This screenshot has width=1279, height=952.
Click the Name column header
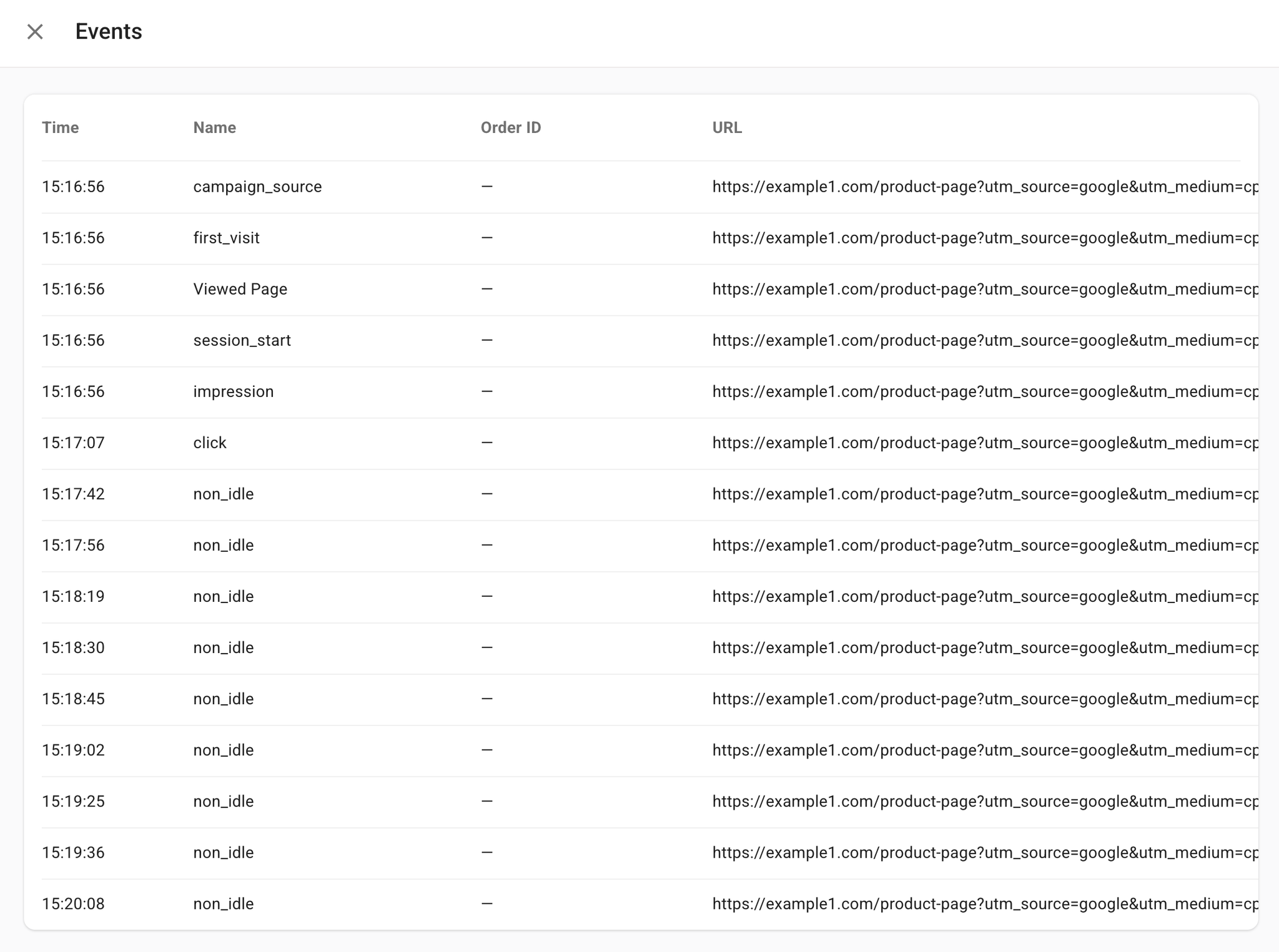(214, 128)
